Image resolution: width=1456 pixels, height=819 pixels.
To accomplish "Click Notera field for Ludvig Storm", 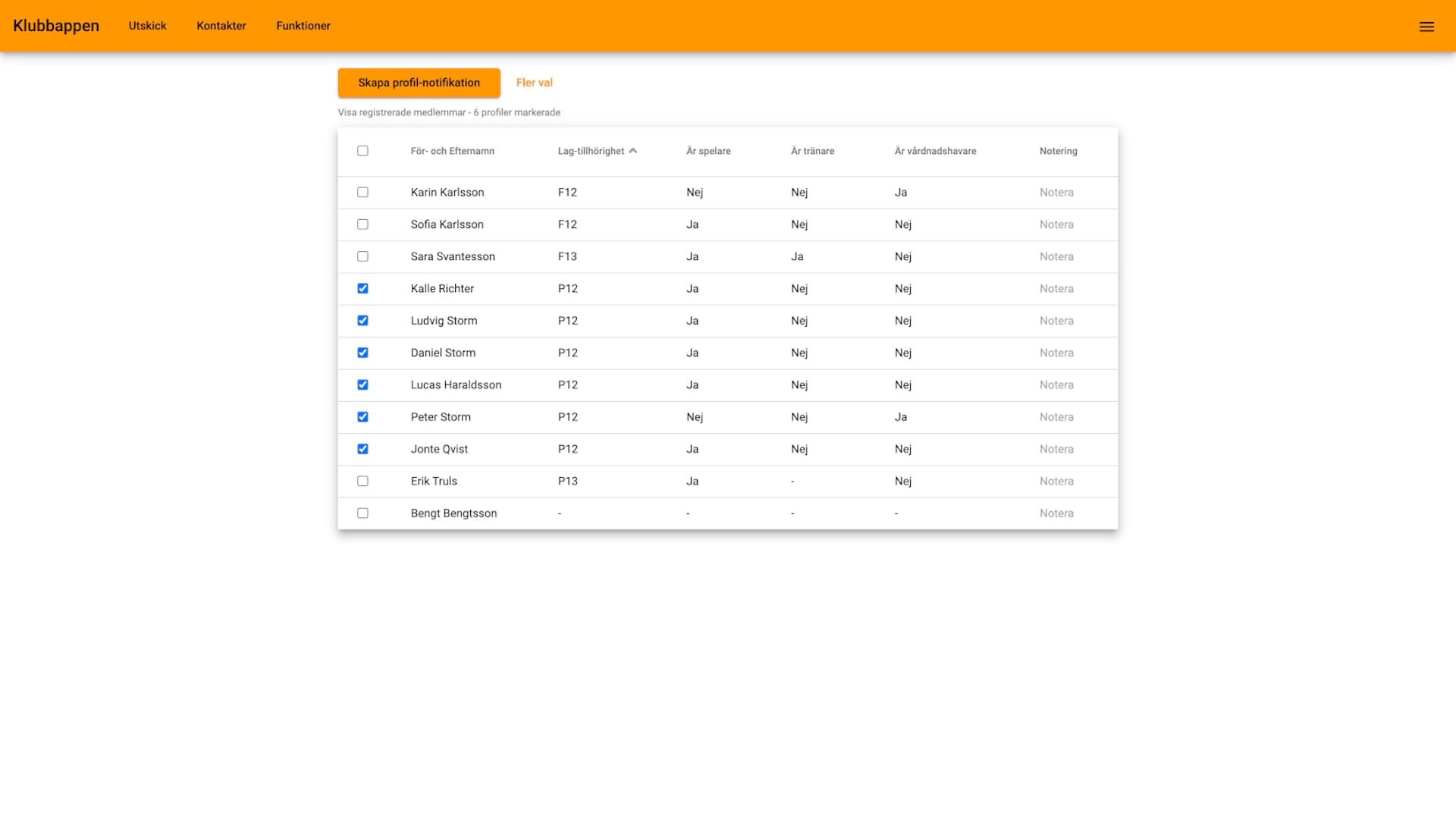I will (1056, 321).
